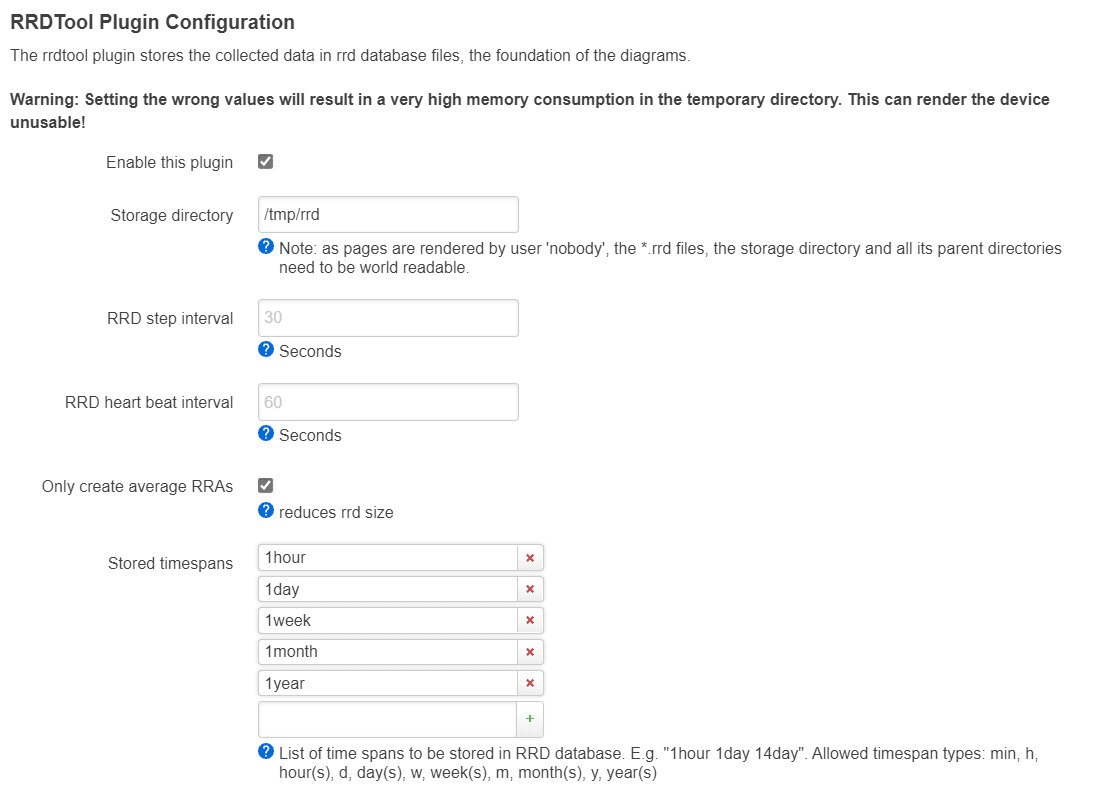Focus the RRD step interval field

388,318
